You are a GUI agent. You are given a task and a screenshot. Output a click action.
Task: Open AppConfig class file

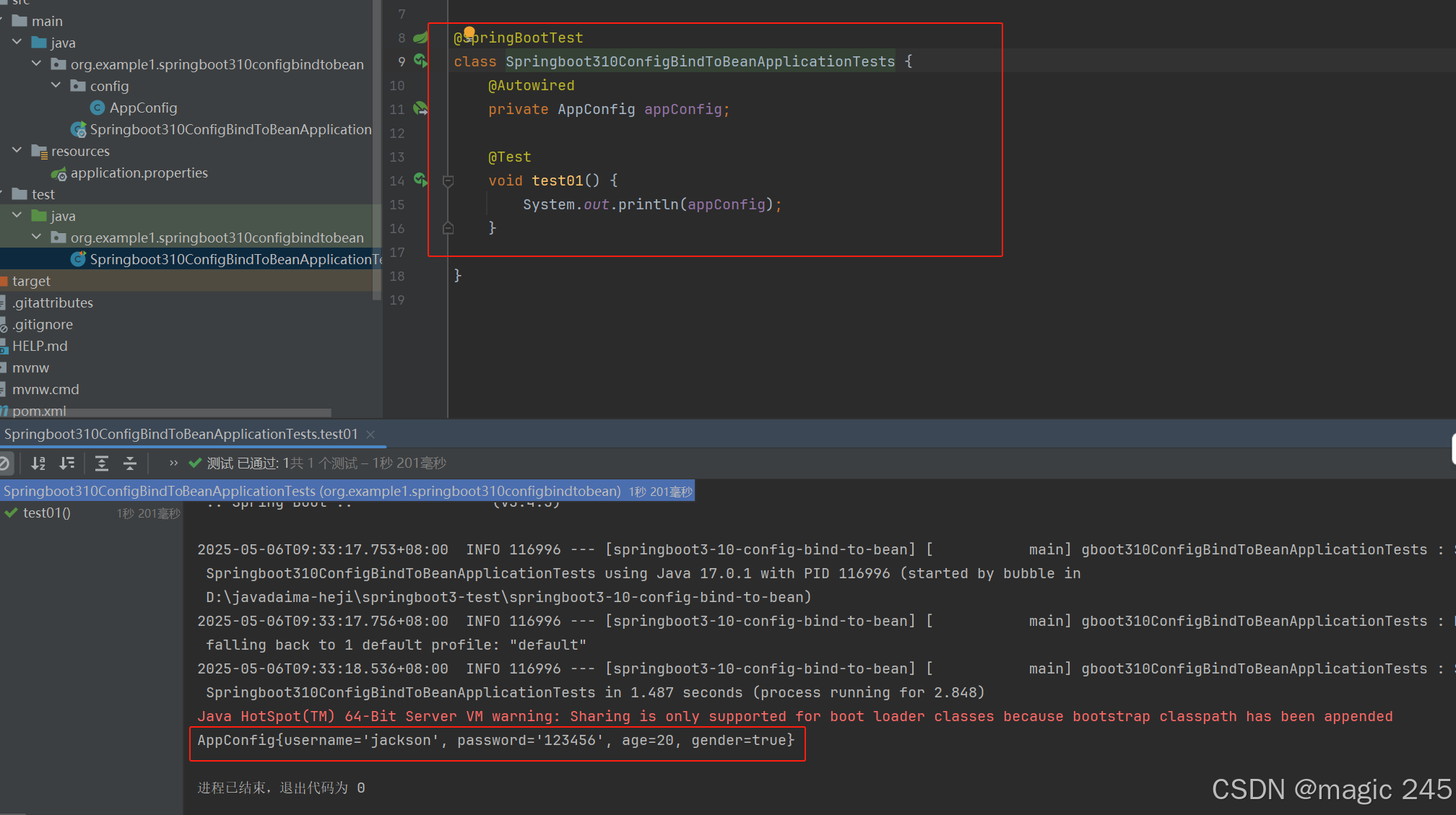(143, 108)
